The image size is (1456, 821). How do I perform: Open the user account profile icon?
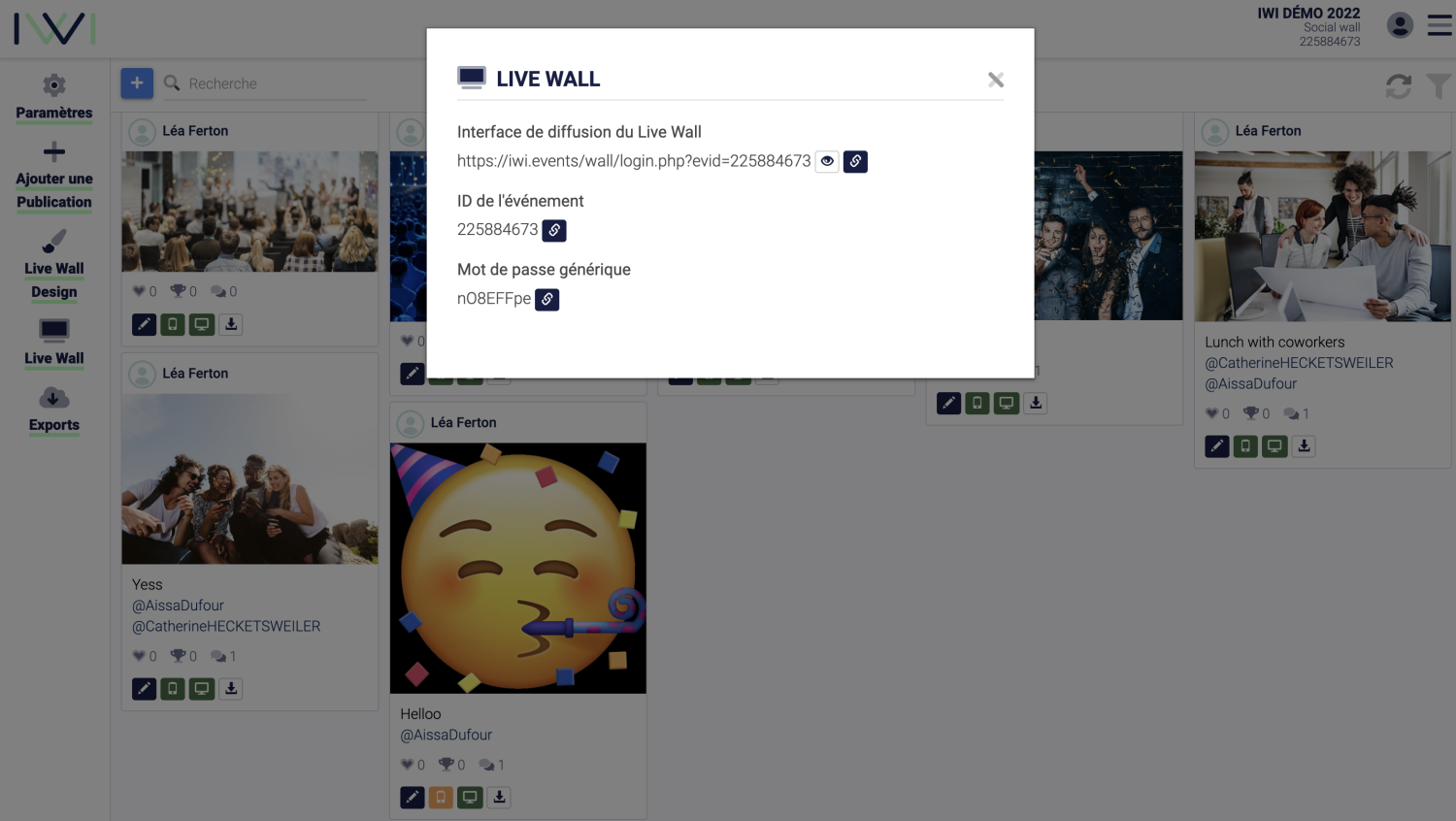pos(1400,25)
